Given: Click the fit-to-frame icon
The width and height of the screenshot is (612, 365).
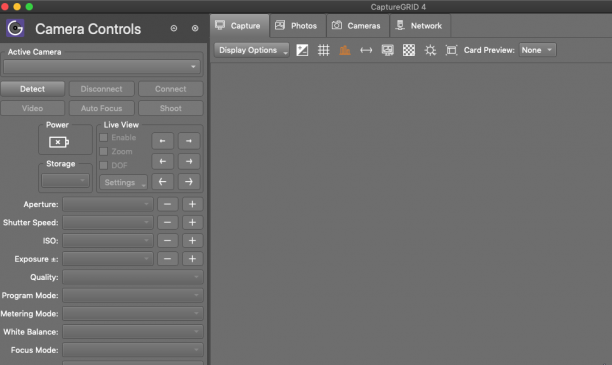Looking at the screenshot, I should point(451,50).
